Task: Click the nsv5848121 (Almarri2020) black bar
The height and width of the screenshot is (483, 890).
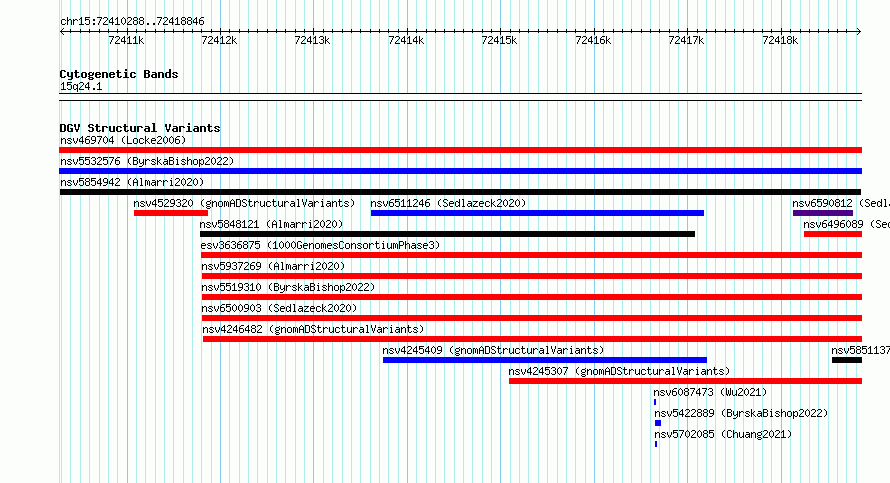Action: click(447, 234)
